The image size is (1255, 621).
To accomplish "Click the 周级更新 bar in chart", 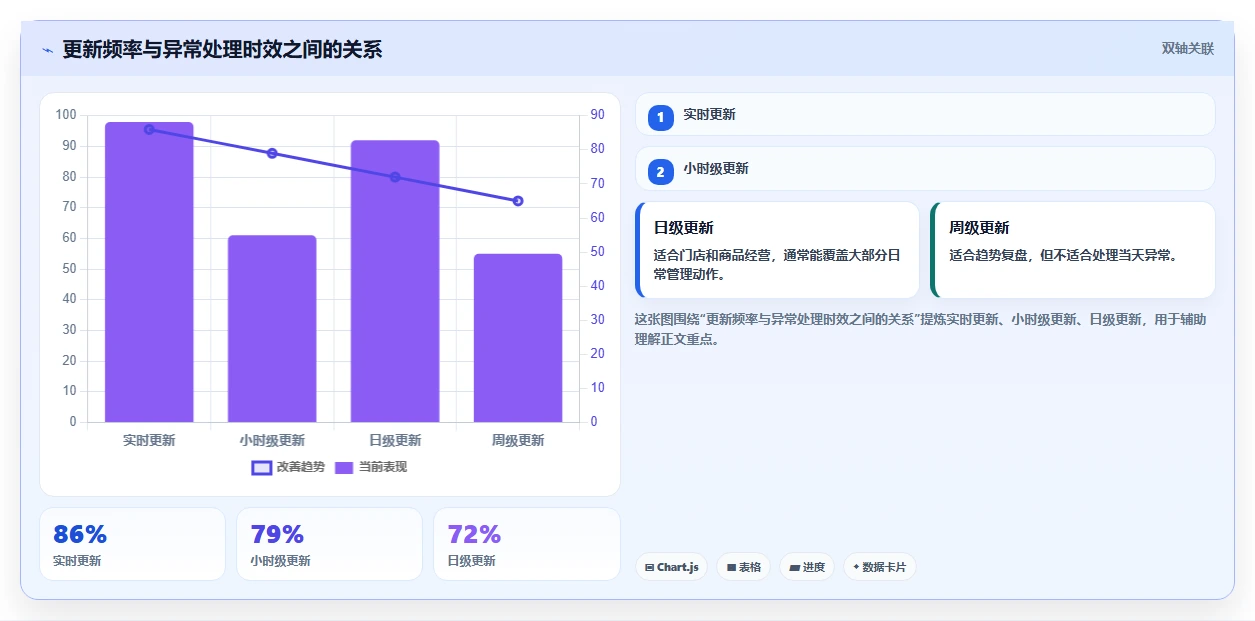I will click(518, 338).
